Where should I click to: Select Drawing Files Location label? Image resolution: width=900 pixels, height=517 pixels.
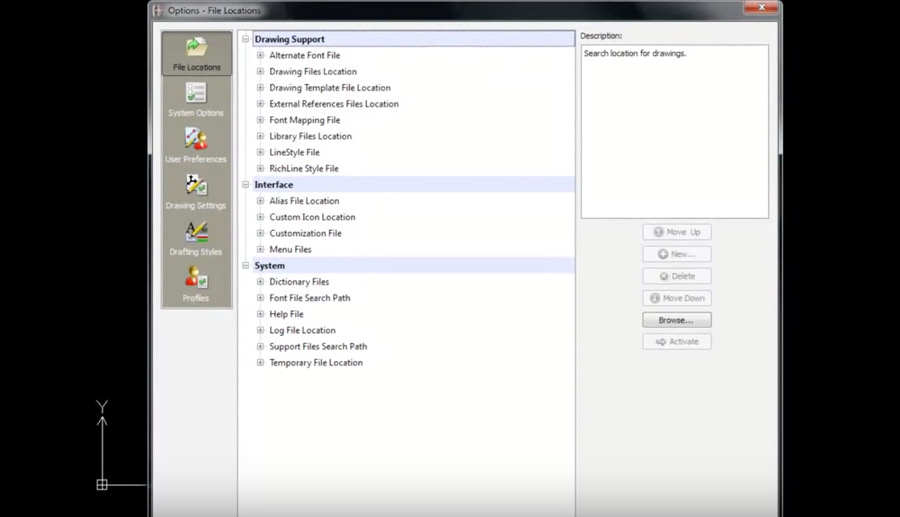313,71
